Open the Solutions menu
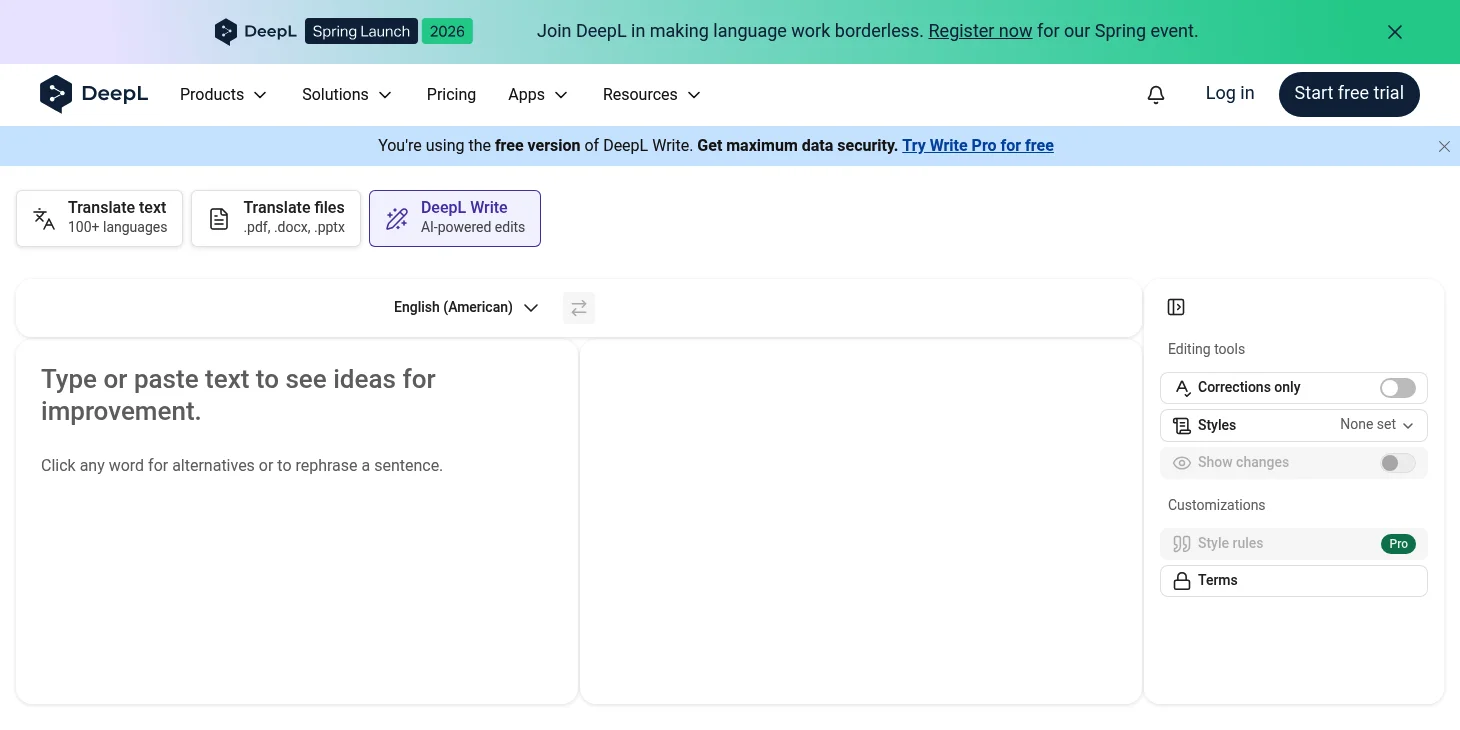 pyautogui.click(x=346, y=94)
